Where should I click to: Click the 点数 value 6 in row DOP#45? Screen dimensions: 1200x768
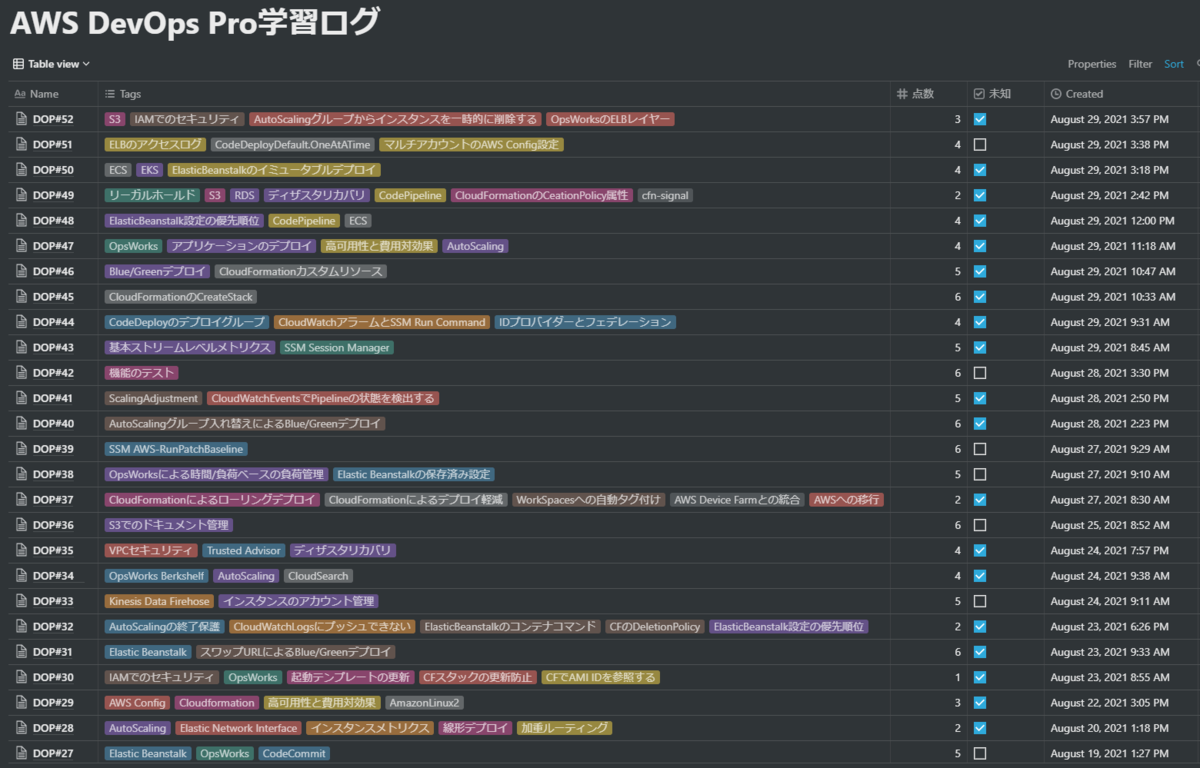957,297
